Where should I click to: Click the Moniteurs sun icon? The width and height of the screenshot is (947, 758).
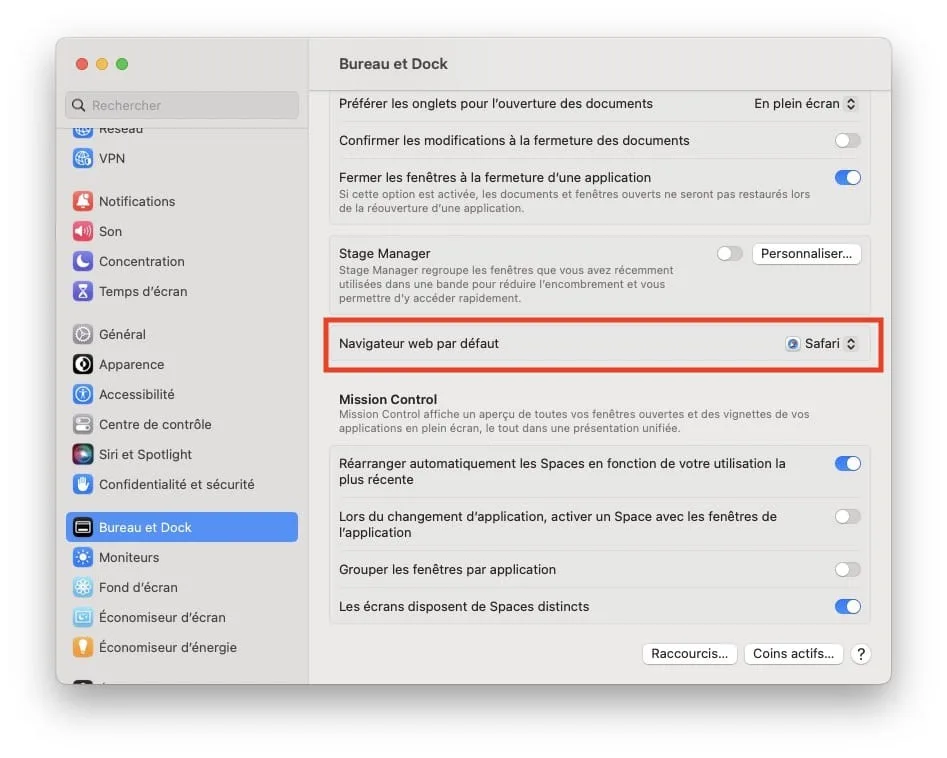tap(83, 557)
